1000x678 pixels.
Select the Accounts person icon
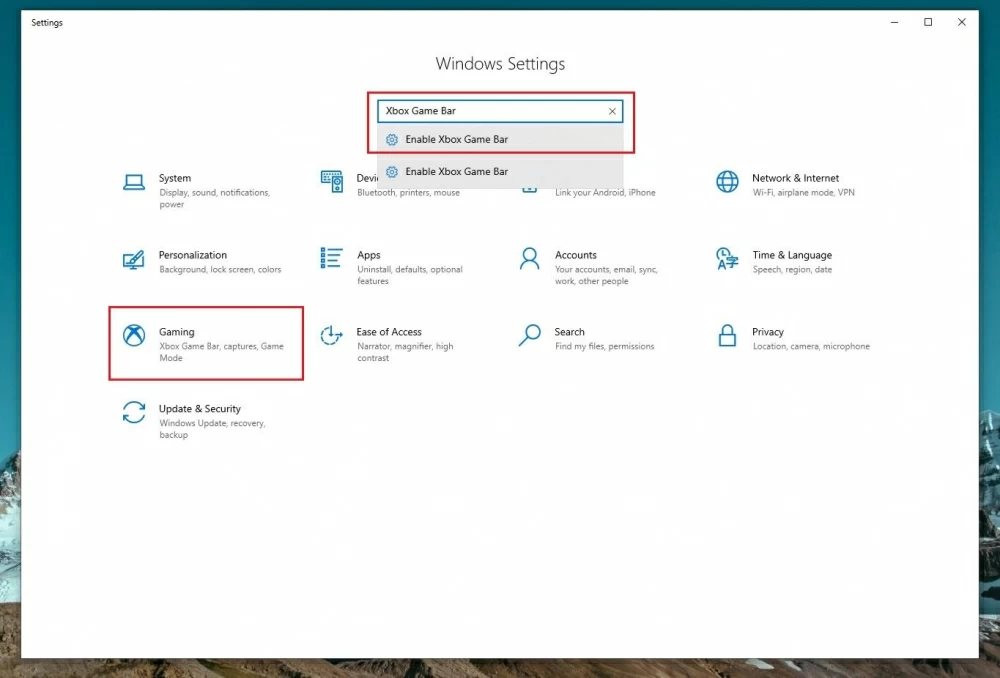529,259
